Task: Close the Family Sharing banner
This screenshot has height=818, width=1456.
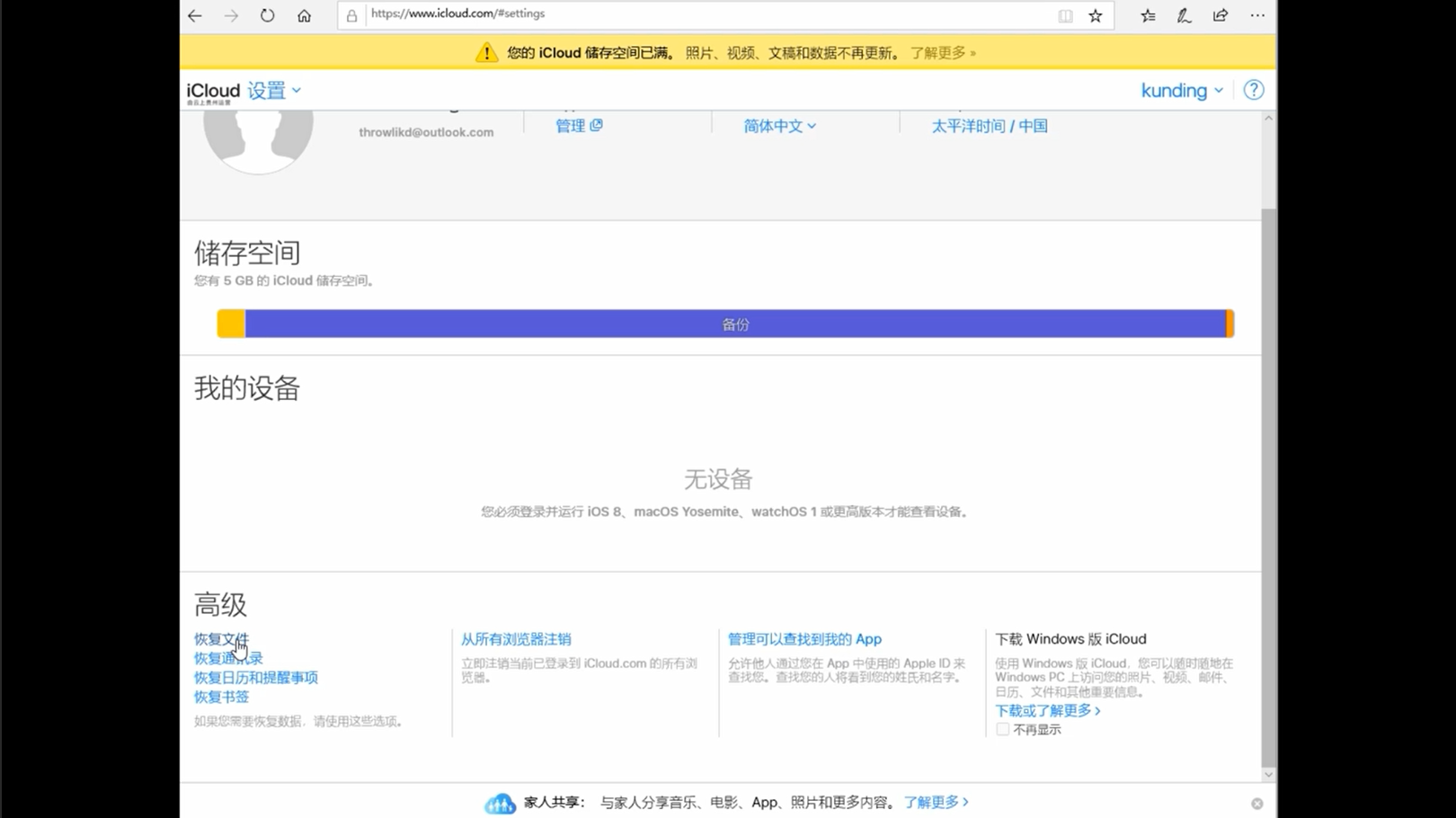Action: pyautogui.click(x=1256, y=804)
